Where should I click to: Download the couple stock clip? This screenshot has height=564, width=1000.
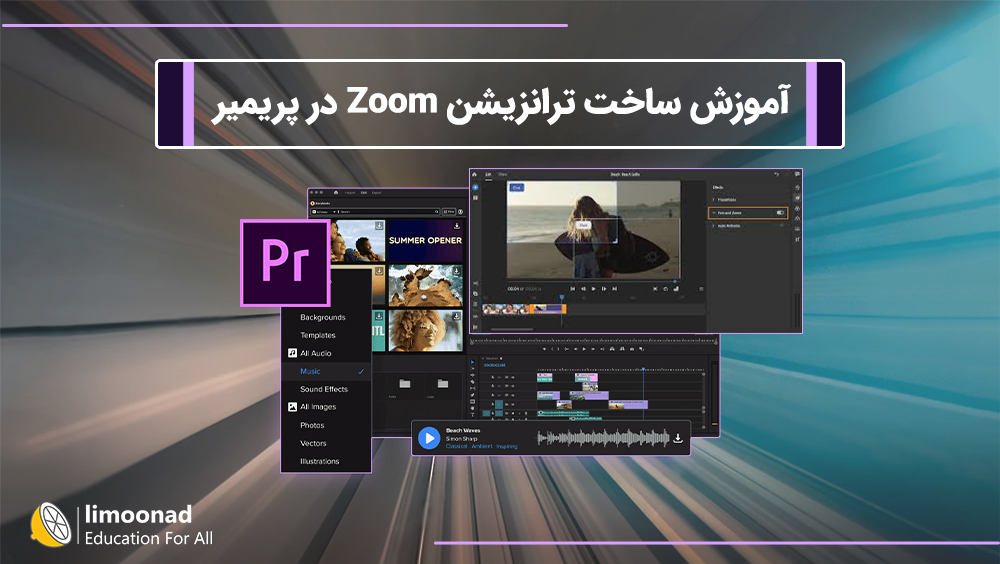[x=379, y=226]
